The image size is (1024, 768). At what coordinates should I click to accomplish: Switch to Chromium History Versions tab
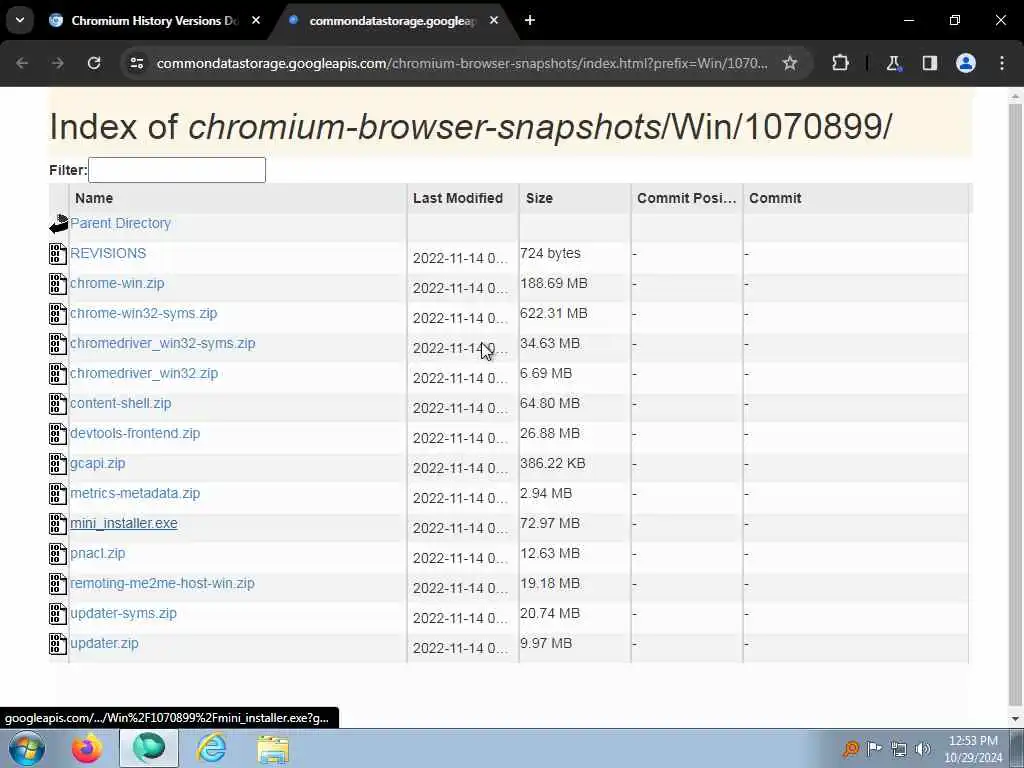[155, 21]
